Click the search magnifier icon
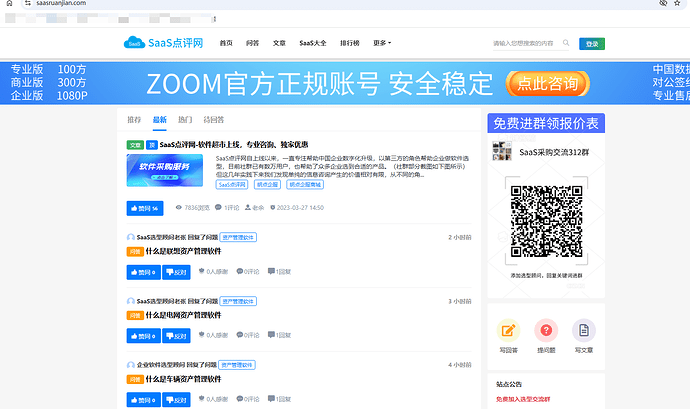This screenshot has width=690, height=409. [x=565, y=43]
